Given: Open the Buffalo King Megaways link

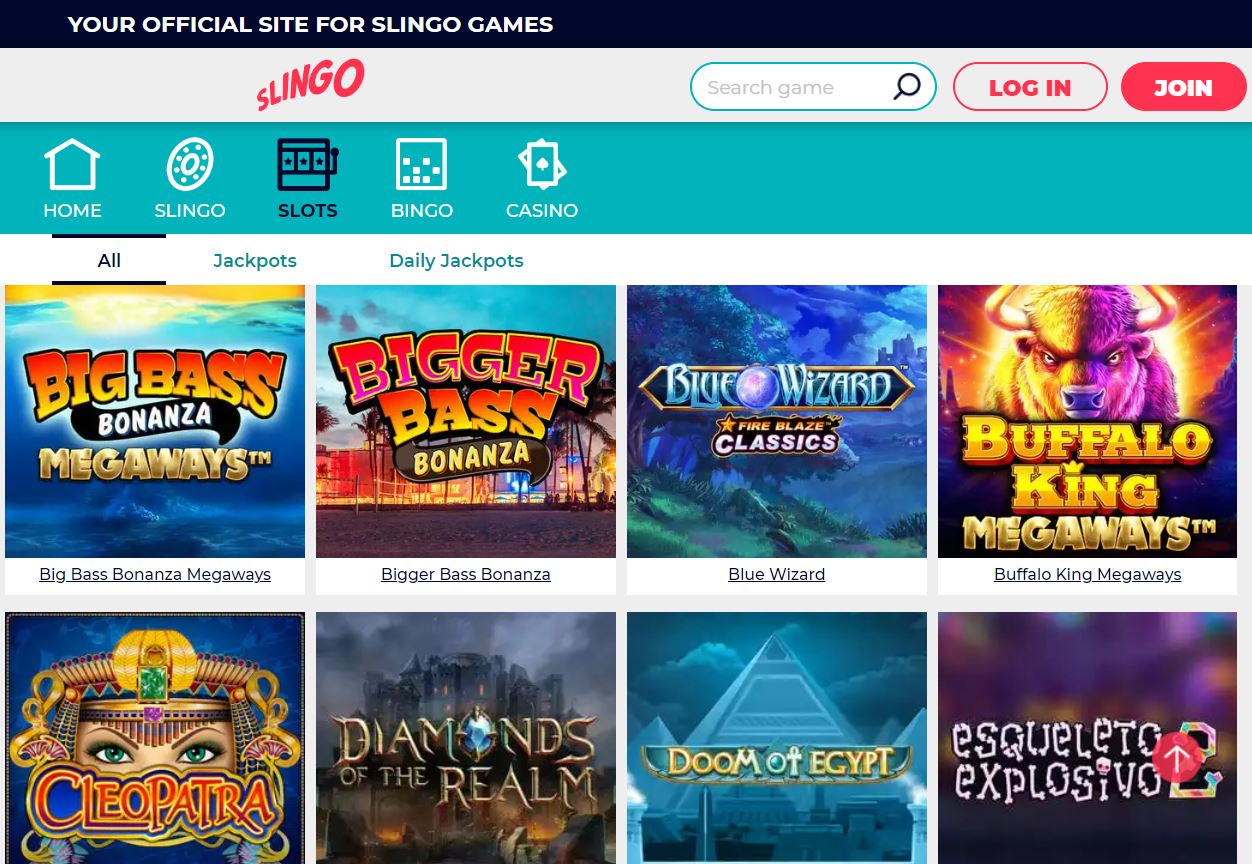Looking at the screenshot, I should pos(1088,575).
